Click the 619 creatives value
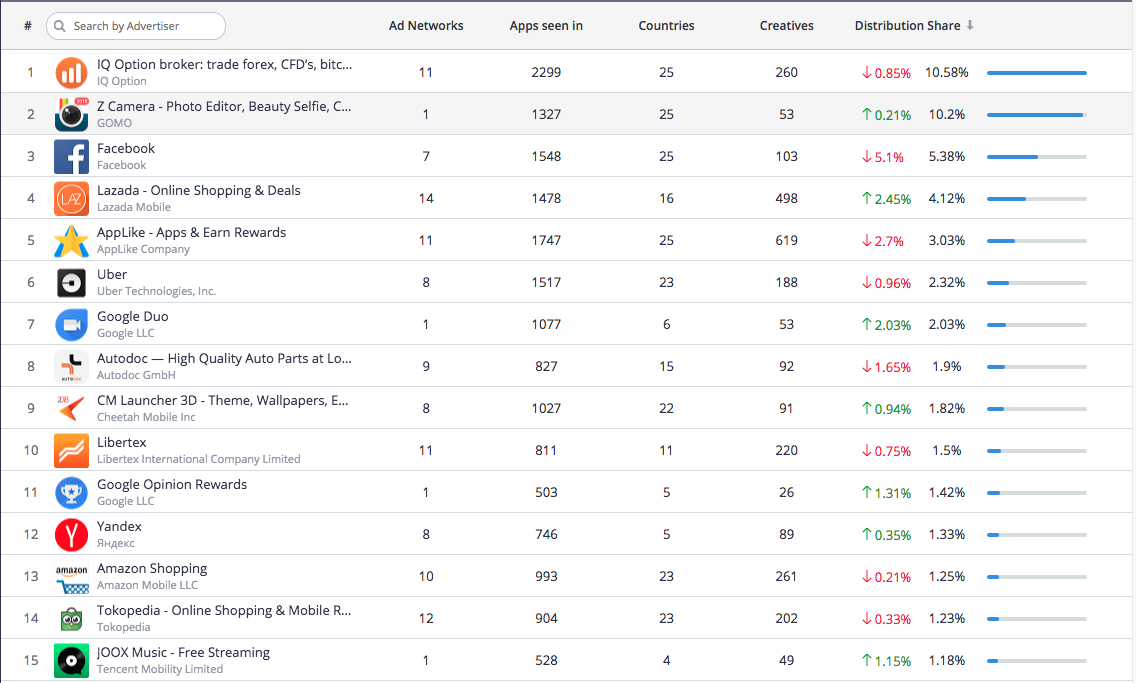1136x683 pixels. pyautogui.click(x=787, y=240)
